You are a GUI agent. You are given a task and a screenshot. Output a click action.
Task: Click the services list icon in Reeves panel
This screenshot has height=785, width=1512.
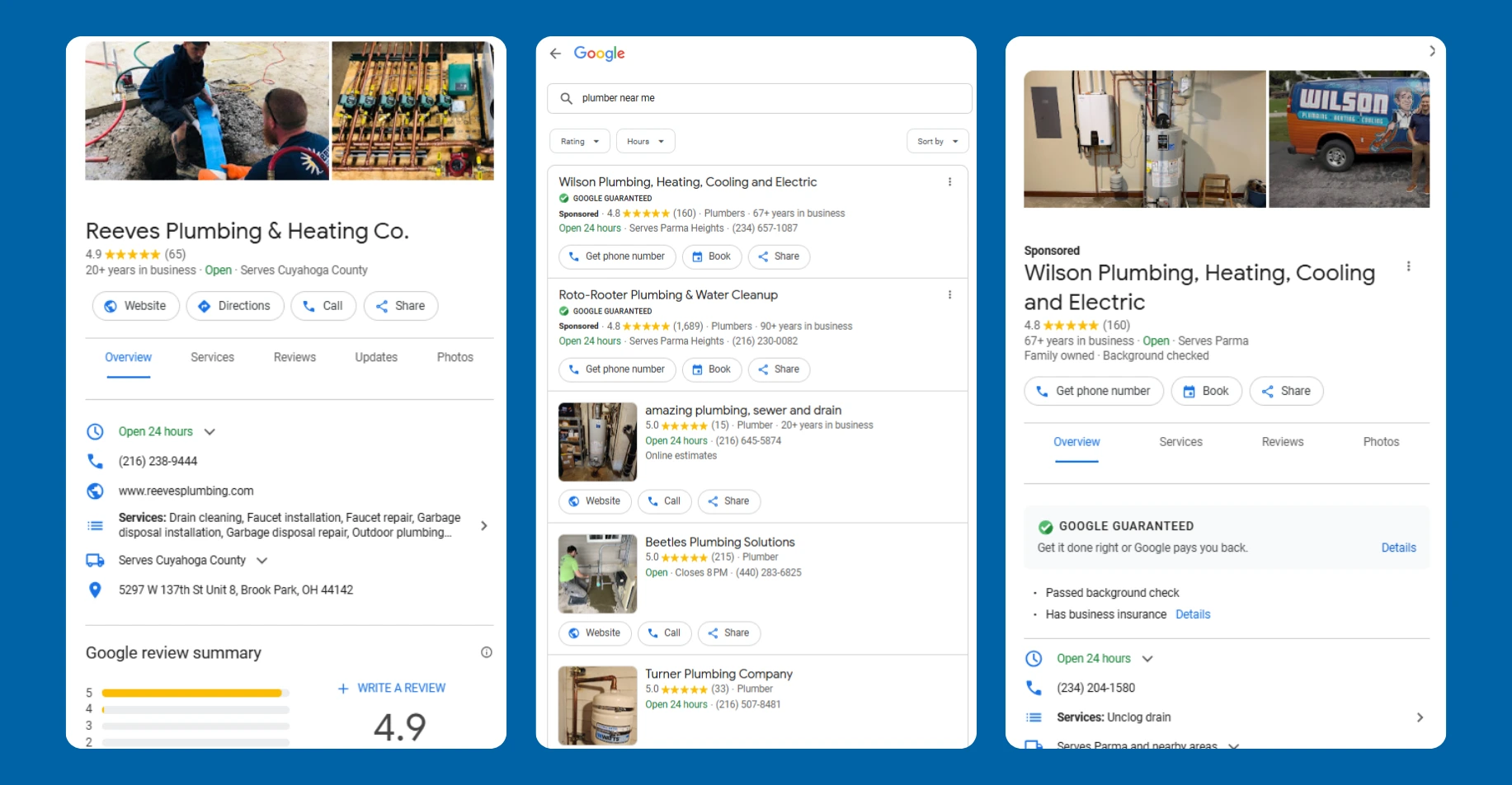click(x=96, y=525)
